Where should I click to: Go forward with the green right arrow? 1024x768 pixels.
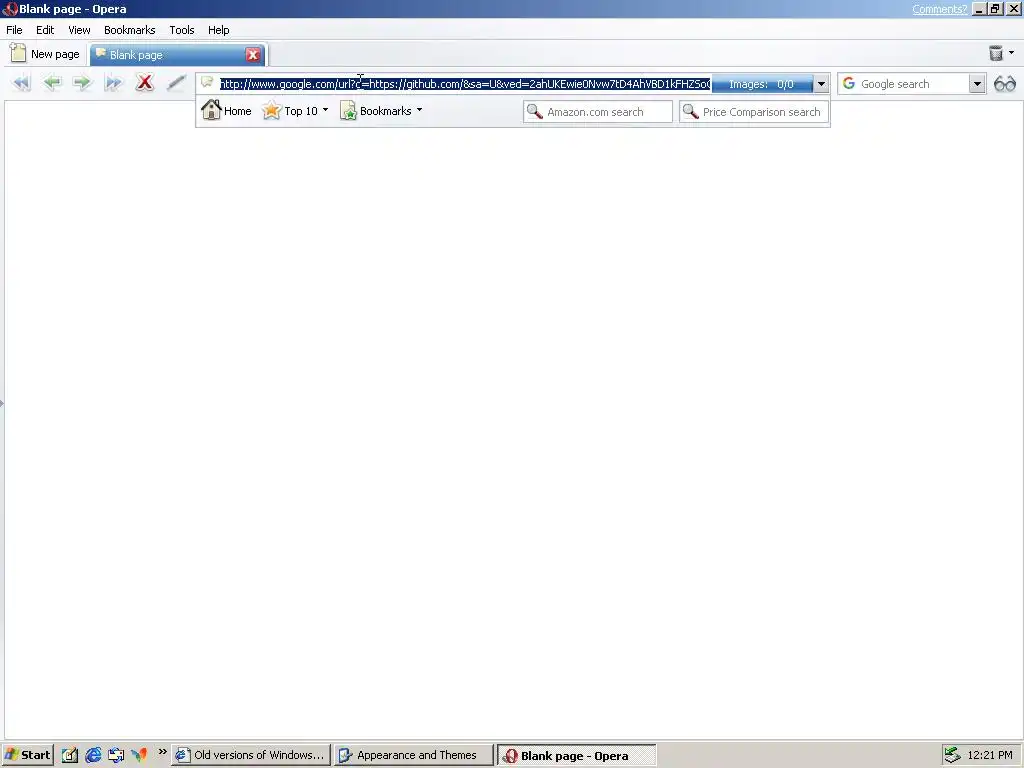(82, 82)
